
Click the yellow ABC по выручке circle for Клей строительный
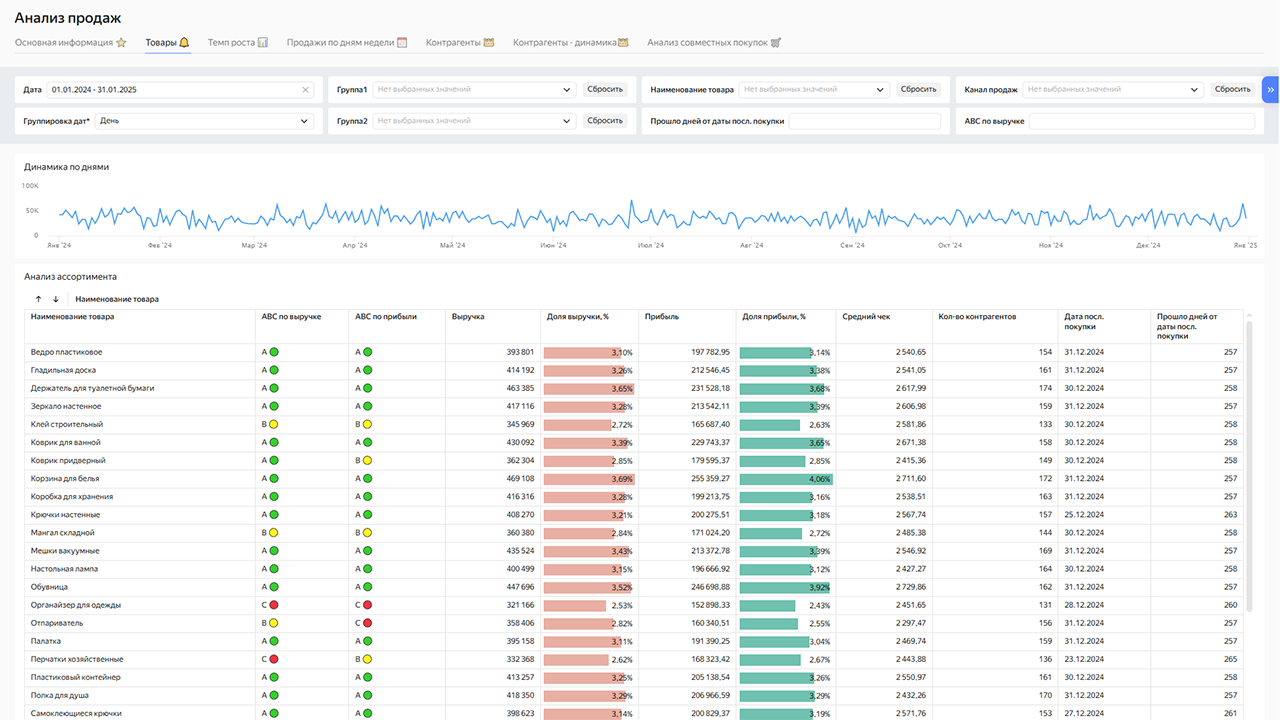coord(274,424)
